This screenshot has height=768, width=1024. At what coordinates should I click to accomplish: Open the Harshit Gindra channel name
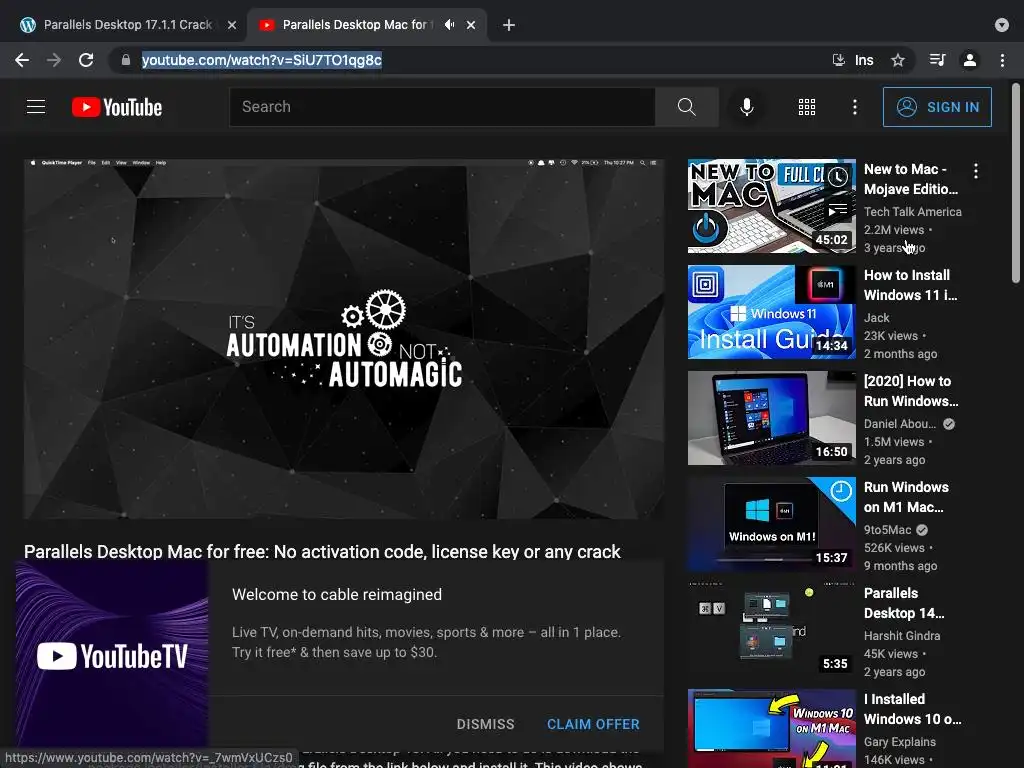[902, 635]
